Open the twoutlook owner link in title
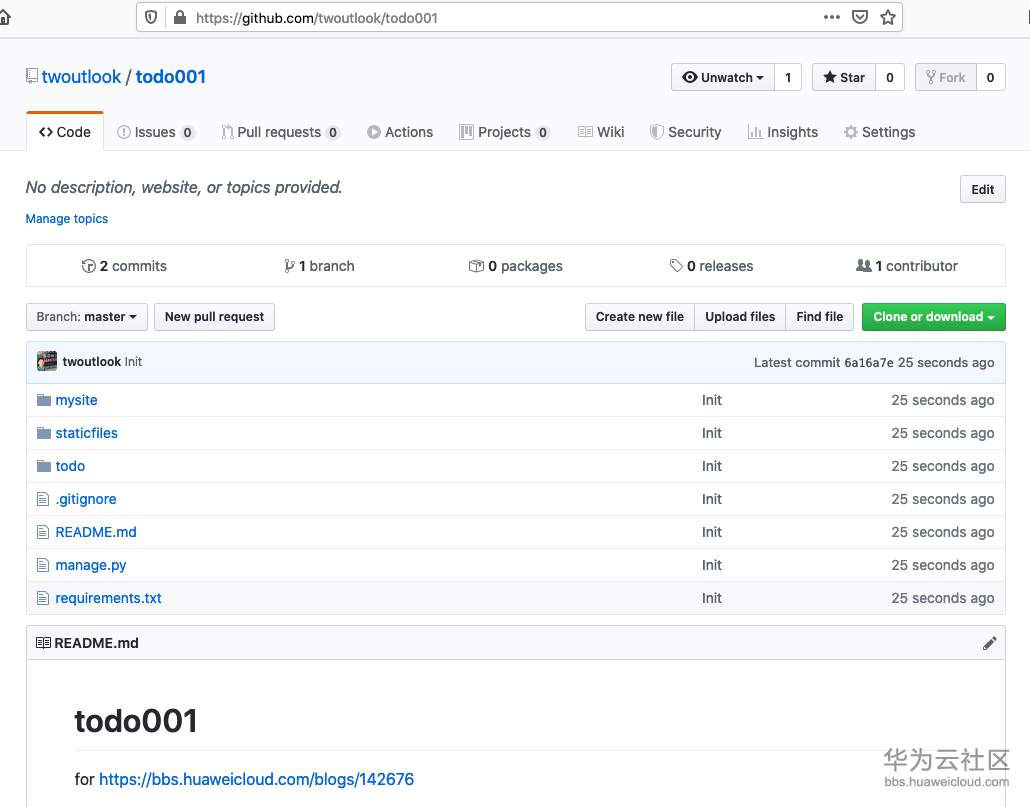This screenshot has width=1030, height=807. pos(81,77)
